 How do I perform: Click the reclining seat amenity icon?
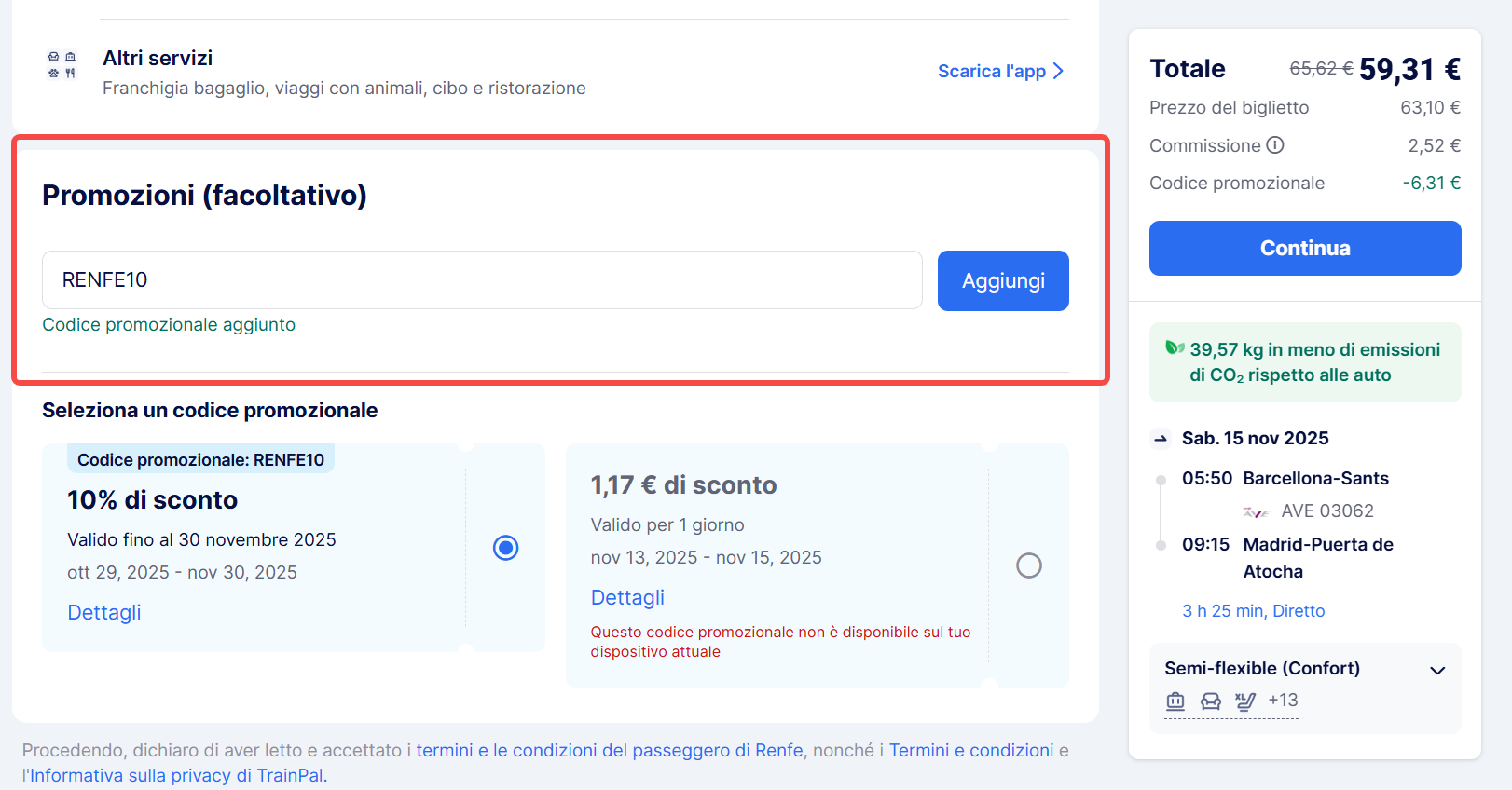pos(1245,701)
